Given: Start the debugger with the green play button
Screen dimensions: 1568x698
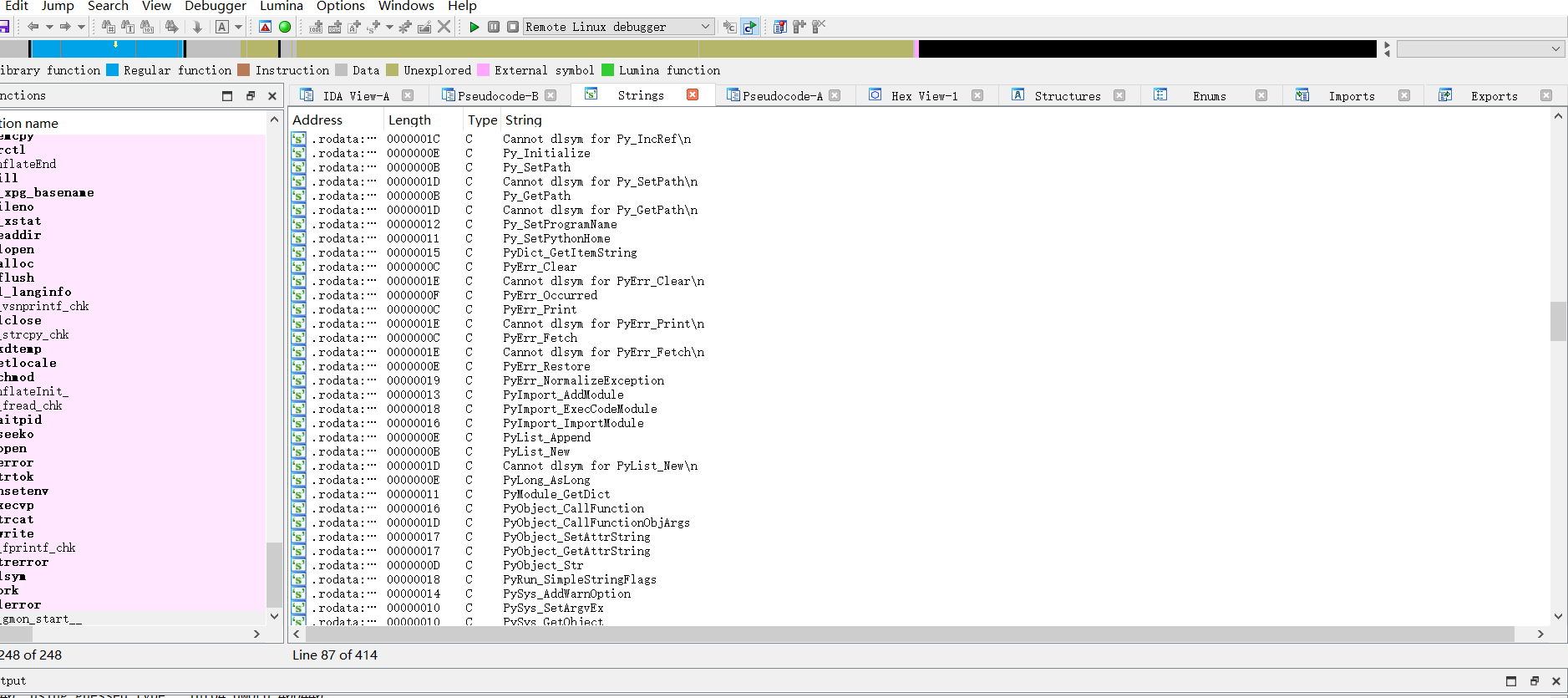Looking at the screenshot, I should (x=474, y=27).
